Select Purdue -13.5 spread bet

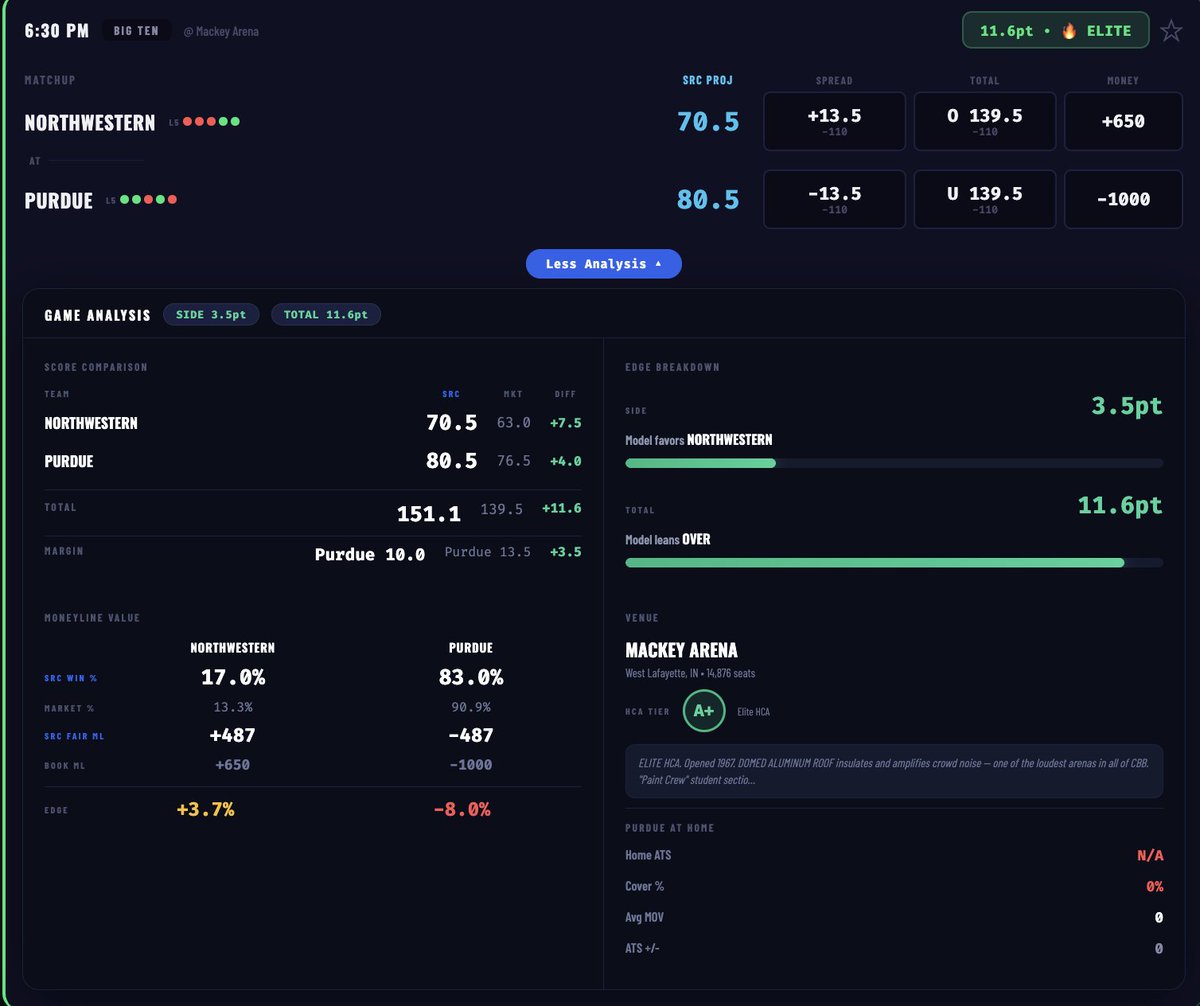tap(834, 199)
